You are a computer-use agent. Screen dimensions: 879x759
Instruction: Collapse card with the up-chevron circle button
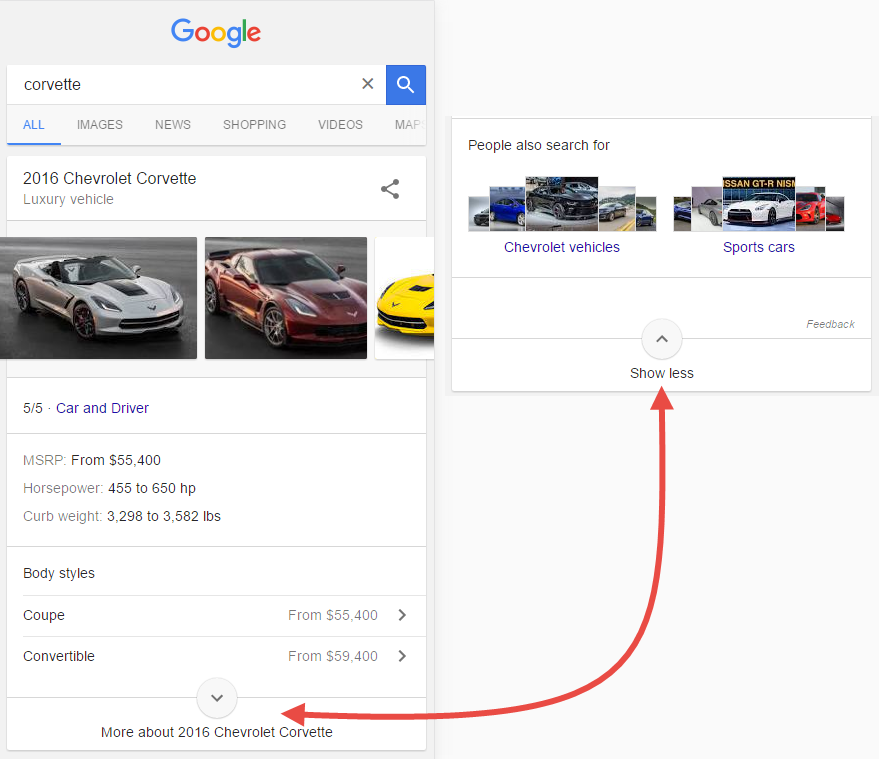point(662,339)
